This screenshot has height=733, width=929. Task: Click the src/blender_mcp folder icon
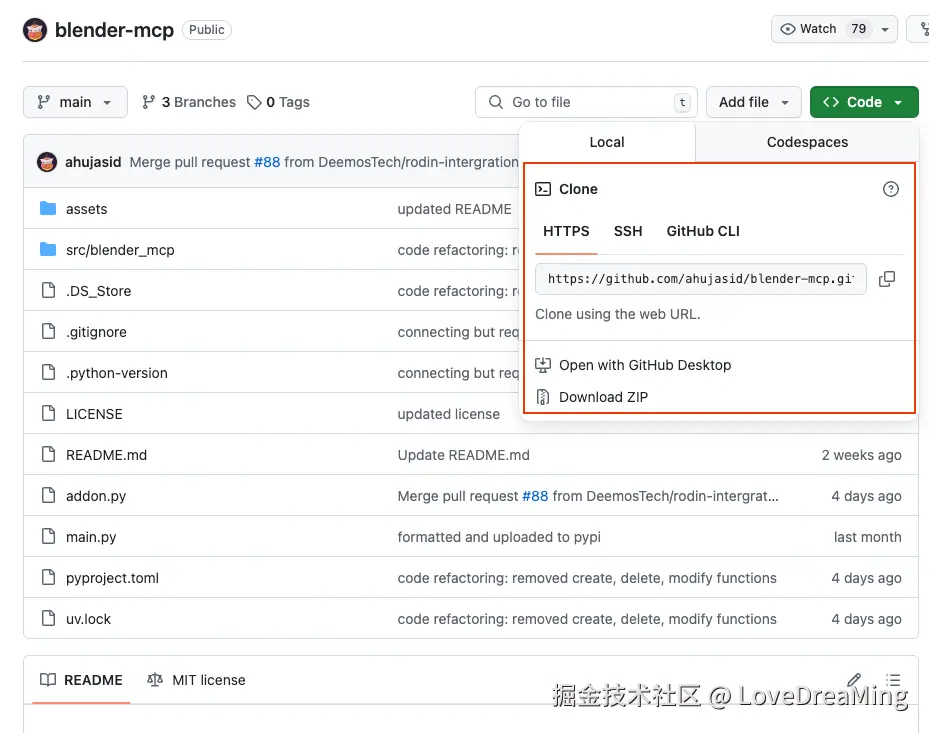pyautogui.click(x=48, y=249)
